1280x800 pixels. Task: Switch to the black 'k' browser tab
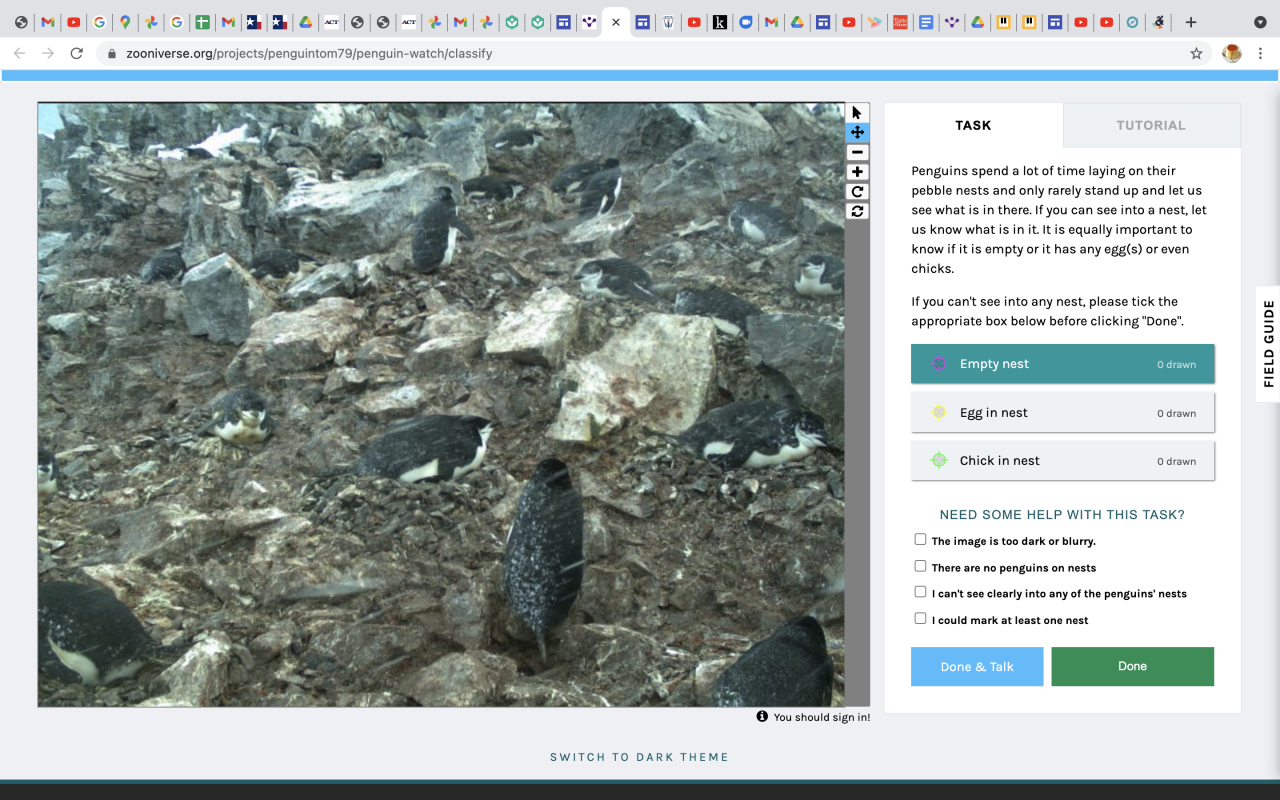click(x=719, y=22)
